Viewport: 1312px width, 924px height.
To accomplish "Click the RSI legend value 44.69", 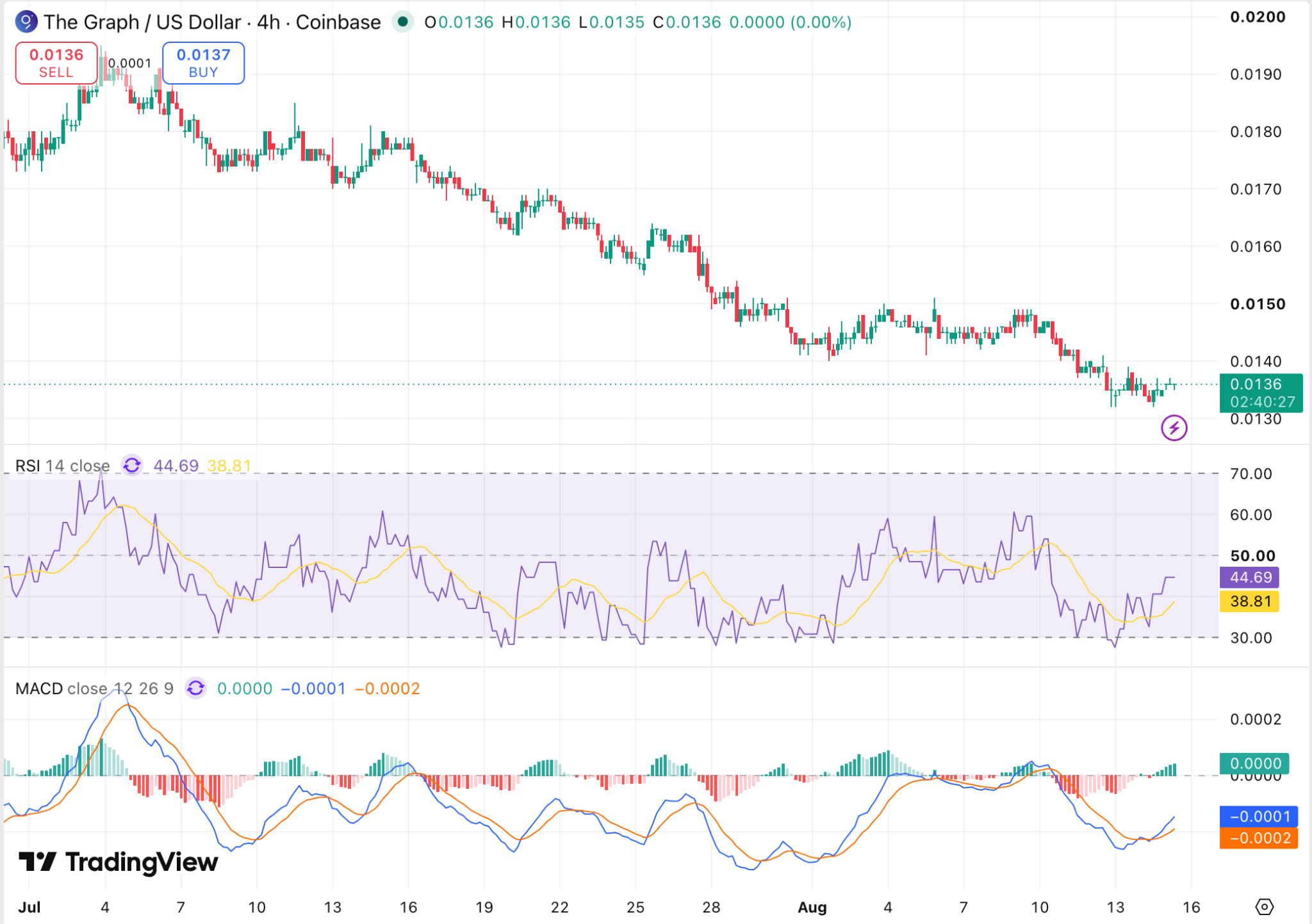I will click(x=176, y=466).
